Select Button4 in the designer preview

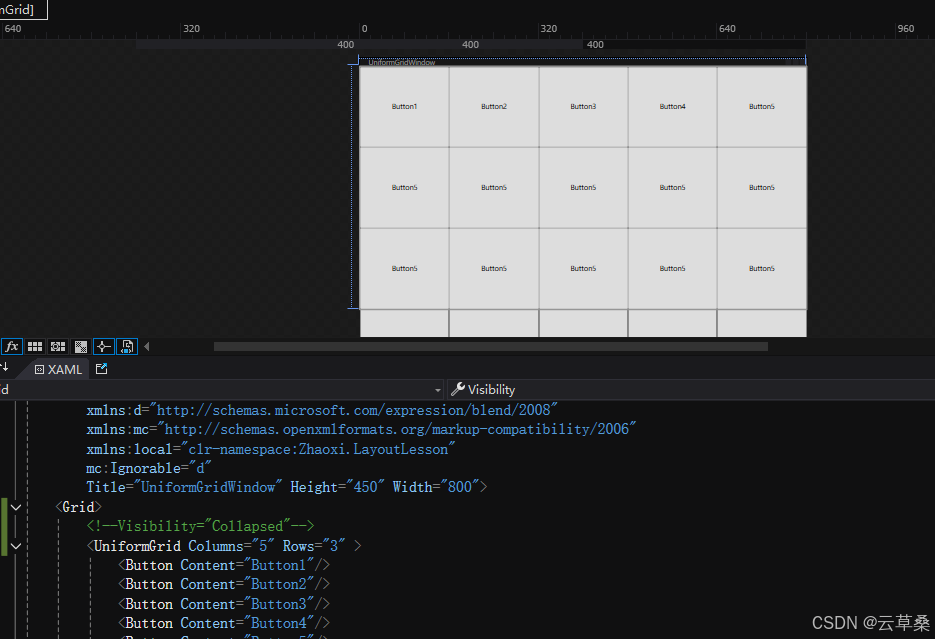672,106
